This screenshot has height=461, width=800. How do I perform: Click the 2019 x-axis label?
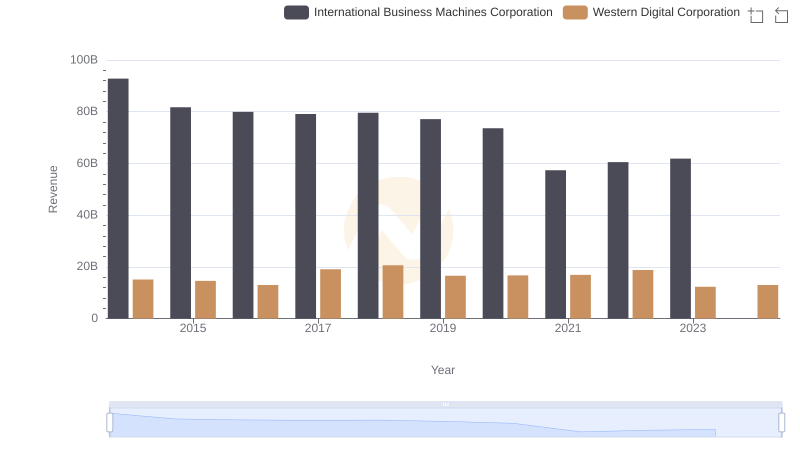pyautogui.click(x=443, y=328)
